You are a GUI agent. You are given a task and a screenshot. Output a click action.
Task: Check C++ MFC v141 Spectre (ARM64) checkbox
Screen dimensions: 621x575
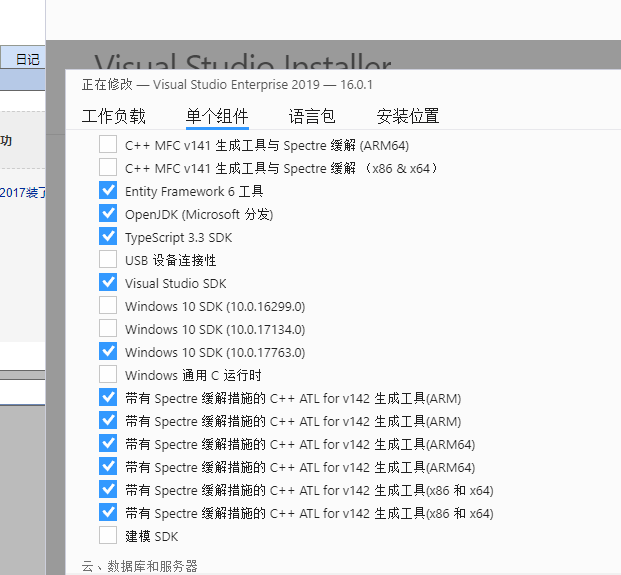point(108,144)
